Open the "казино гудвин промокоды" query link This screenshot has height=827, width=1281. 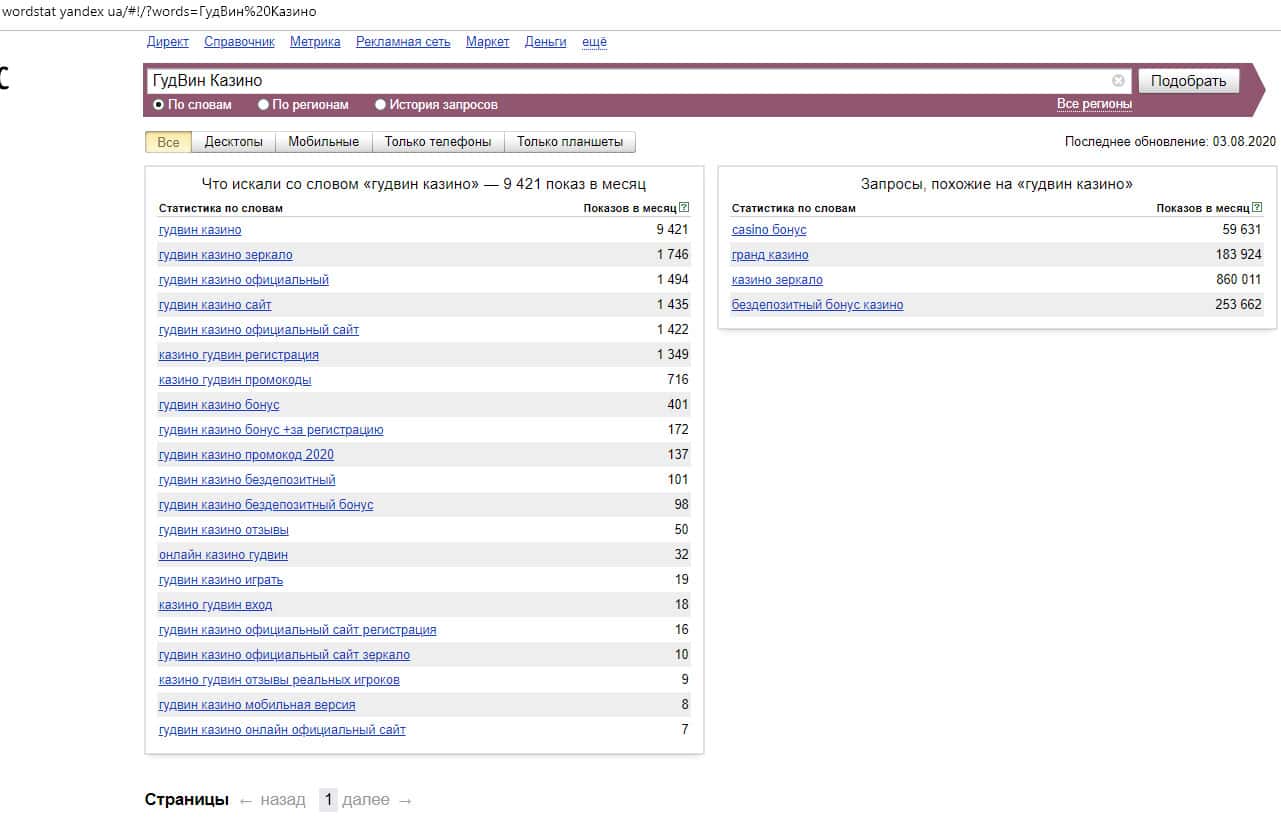pos(234,380)
